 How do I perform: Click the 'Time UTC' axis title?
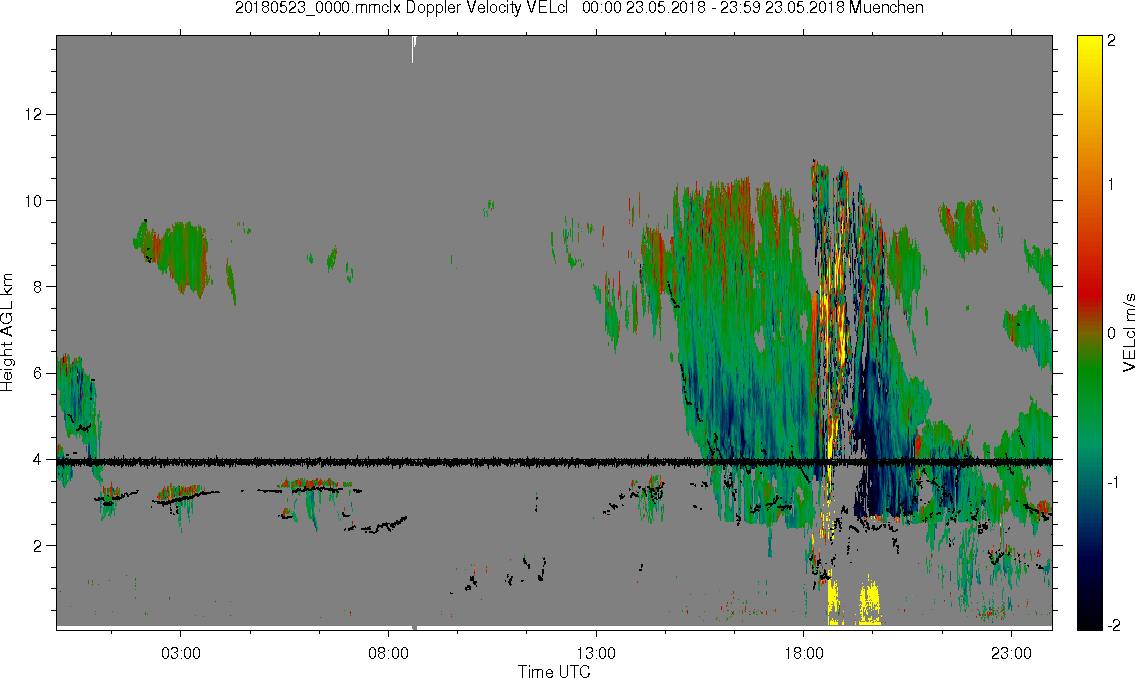tap(554, 671)
